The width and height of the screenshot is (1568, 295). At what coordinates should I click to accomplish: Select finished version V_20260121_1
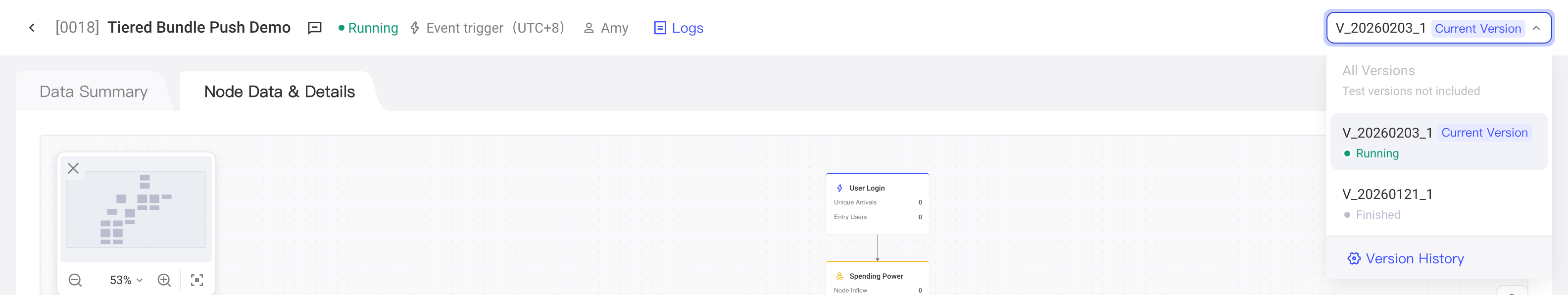point(1438,204)
